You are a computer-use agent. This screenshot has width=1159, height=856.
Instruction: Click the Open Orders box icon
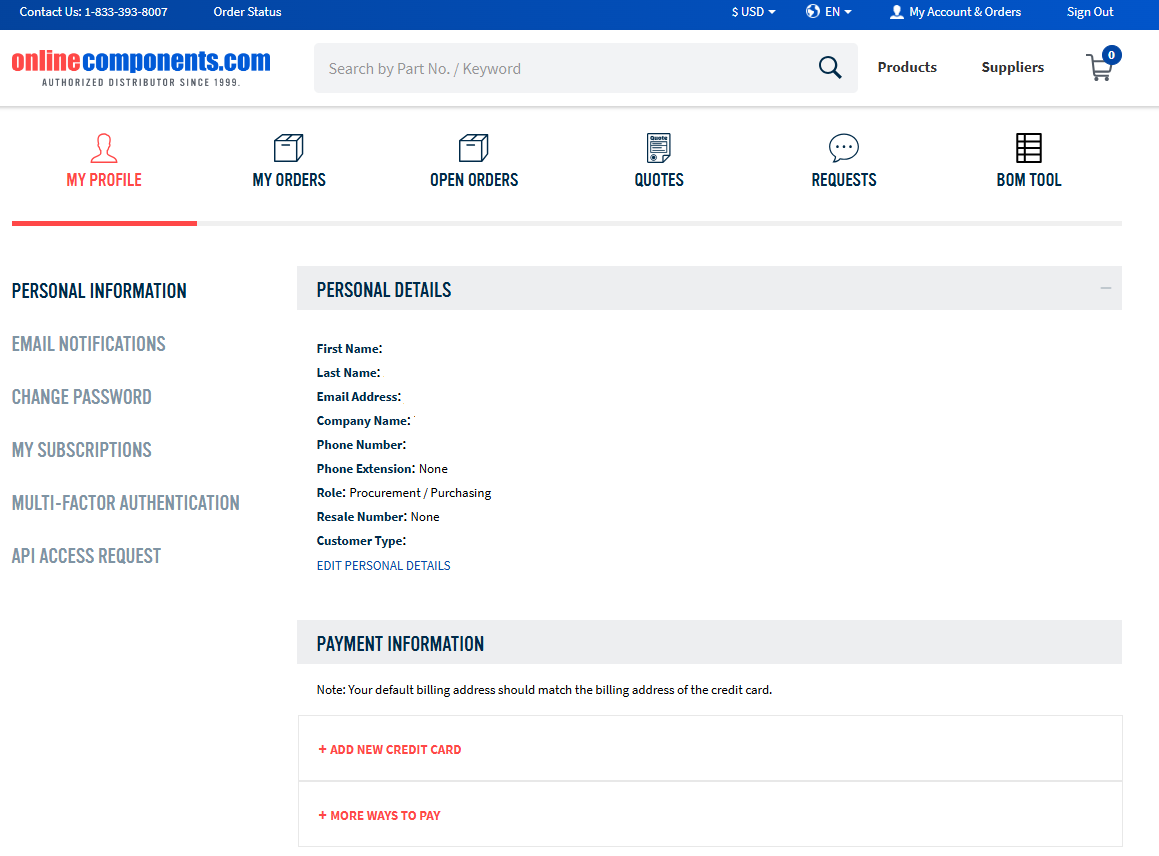click(474, 148)
